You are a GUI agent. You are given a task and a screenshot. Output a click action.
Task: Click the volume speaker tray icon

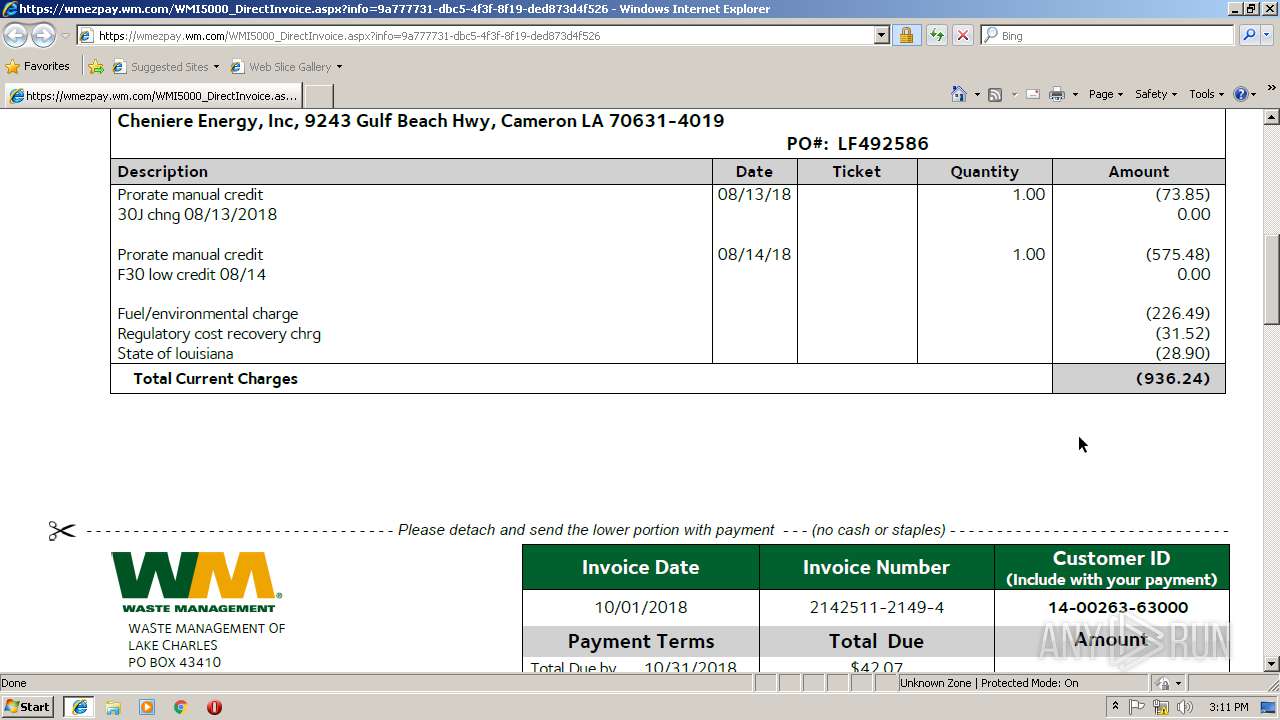(1185, 707)
